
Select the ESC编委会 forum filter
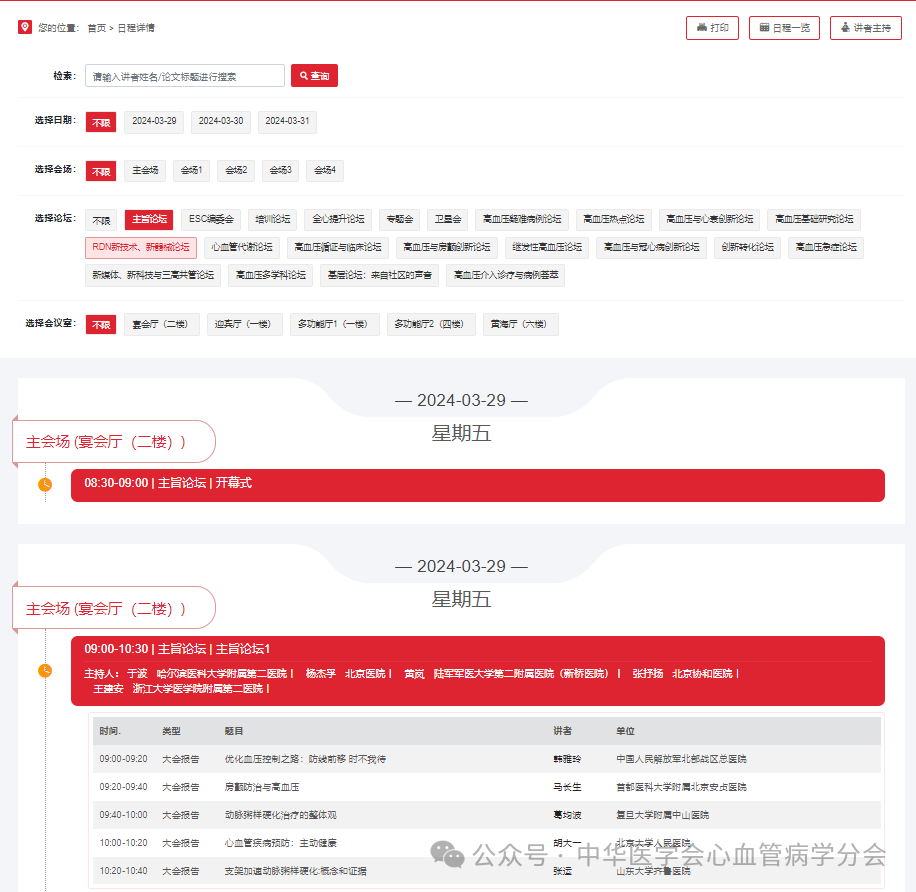[x=211, y=220]
